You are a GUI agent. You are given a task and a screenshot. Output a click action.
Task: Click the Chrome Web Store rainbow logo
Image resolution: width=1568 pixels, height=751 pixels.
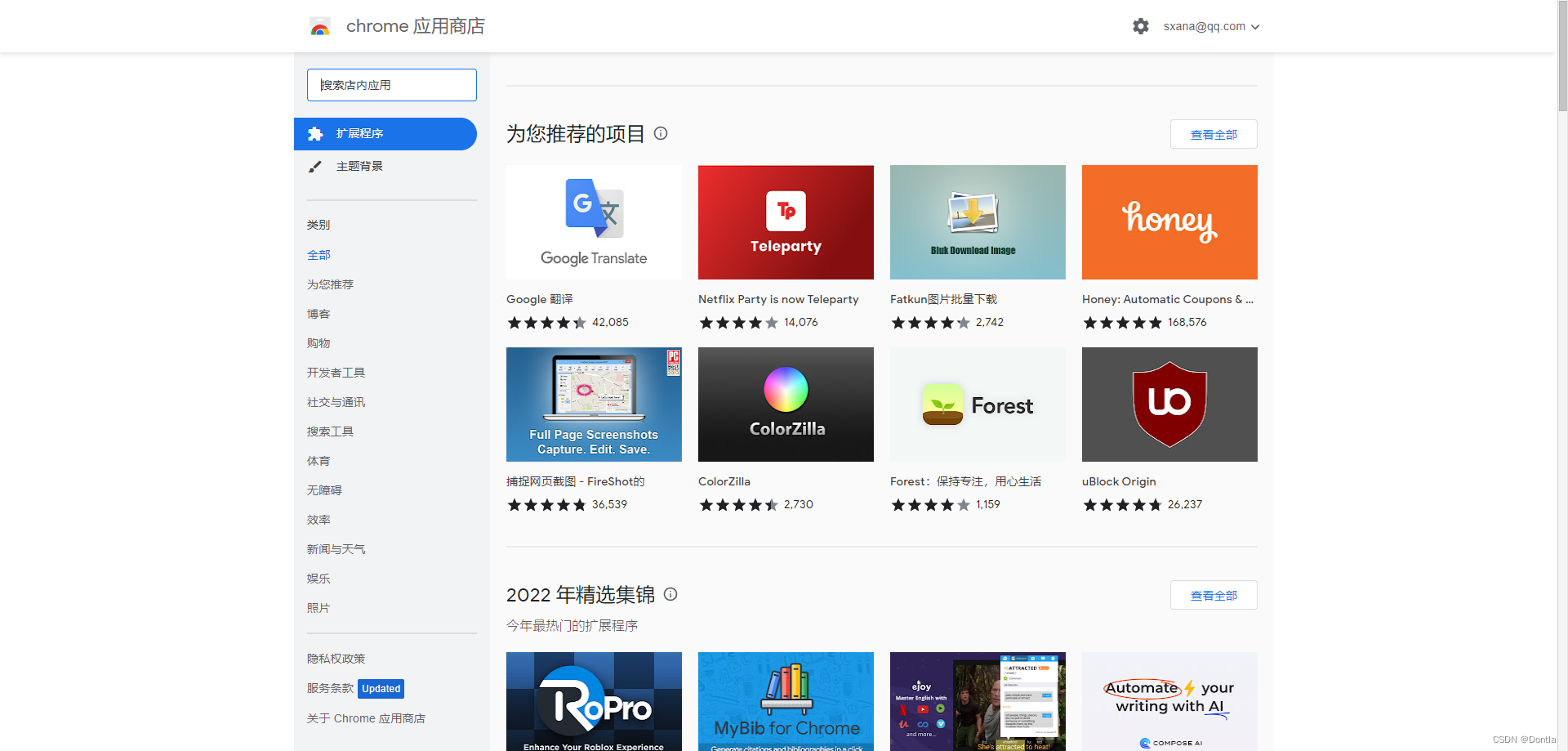(x=320, y=27)
